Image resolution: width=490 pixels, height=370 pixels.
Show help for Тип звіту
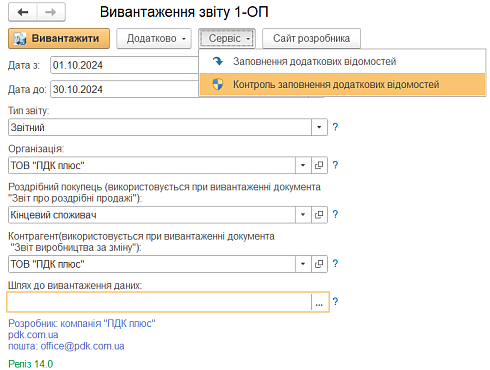[335, 127]
